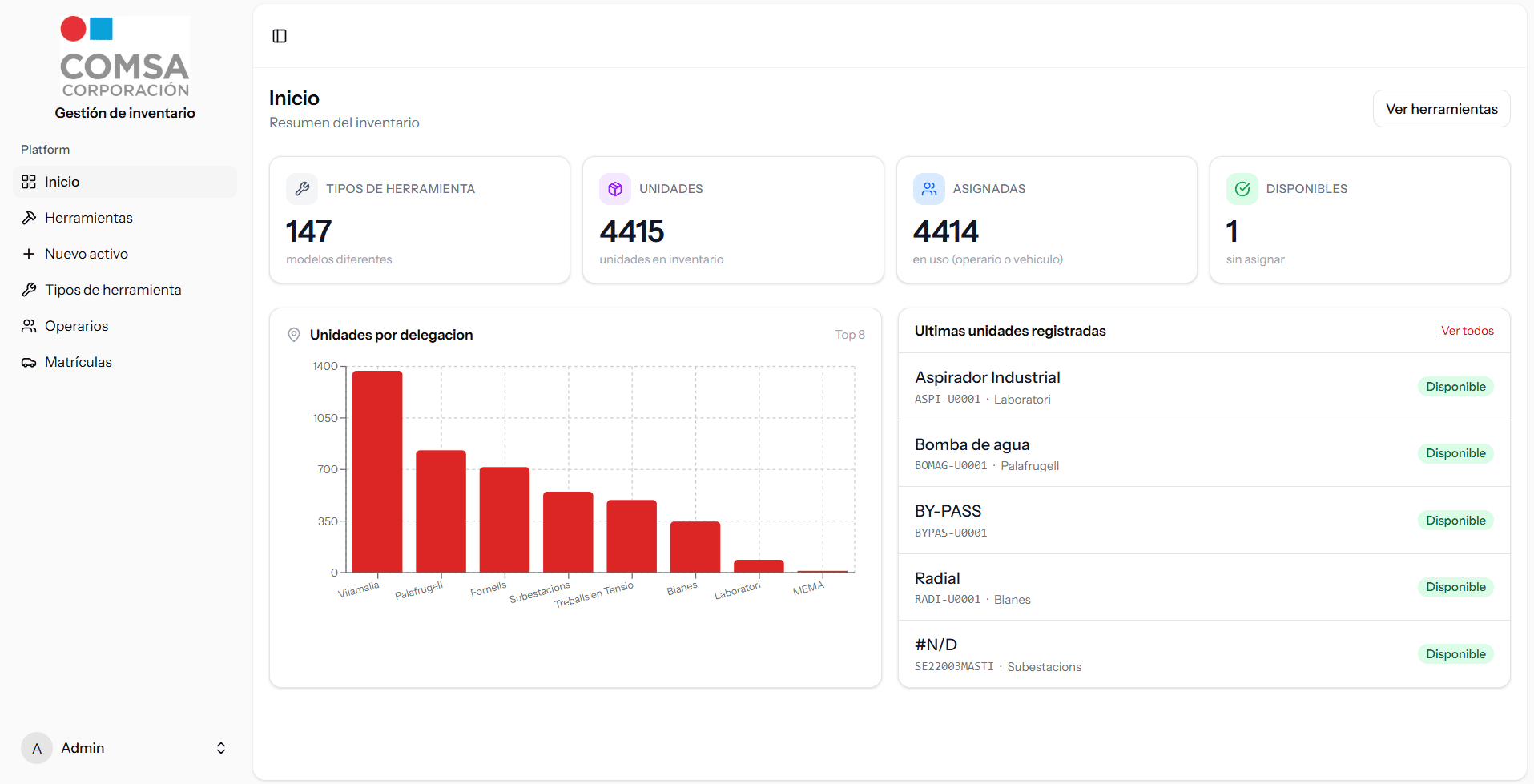Click the Admin avatar circle
1534x784 pixels.
pyautogui.click(x=37, y=748)
